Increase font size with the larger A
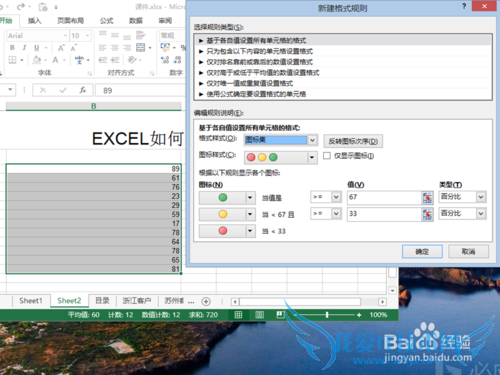The image size is (500, 375). pos(61,48)
